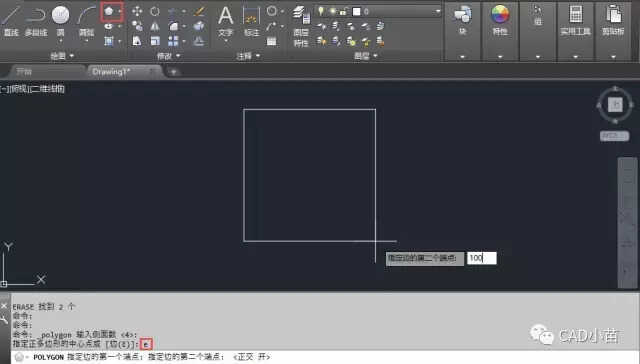Select the Circle (圆) tool

[60, 20]
